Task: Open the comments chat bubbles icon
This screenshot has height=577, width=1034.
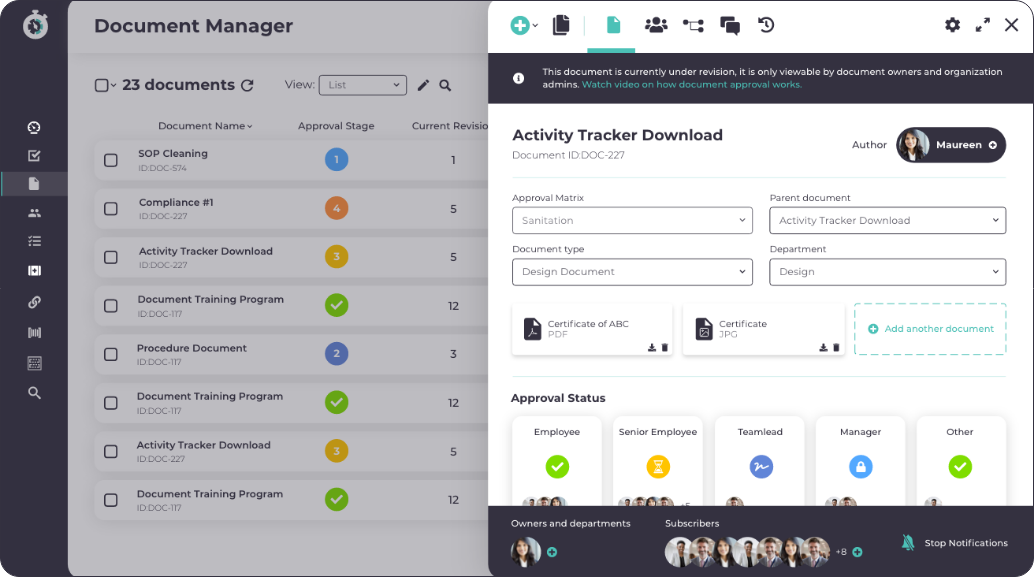Action: pos(730,26)
